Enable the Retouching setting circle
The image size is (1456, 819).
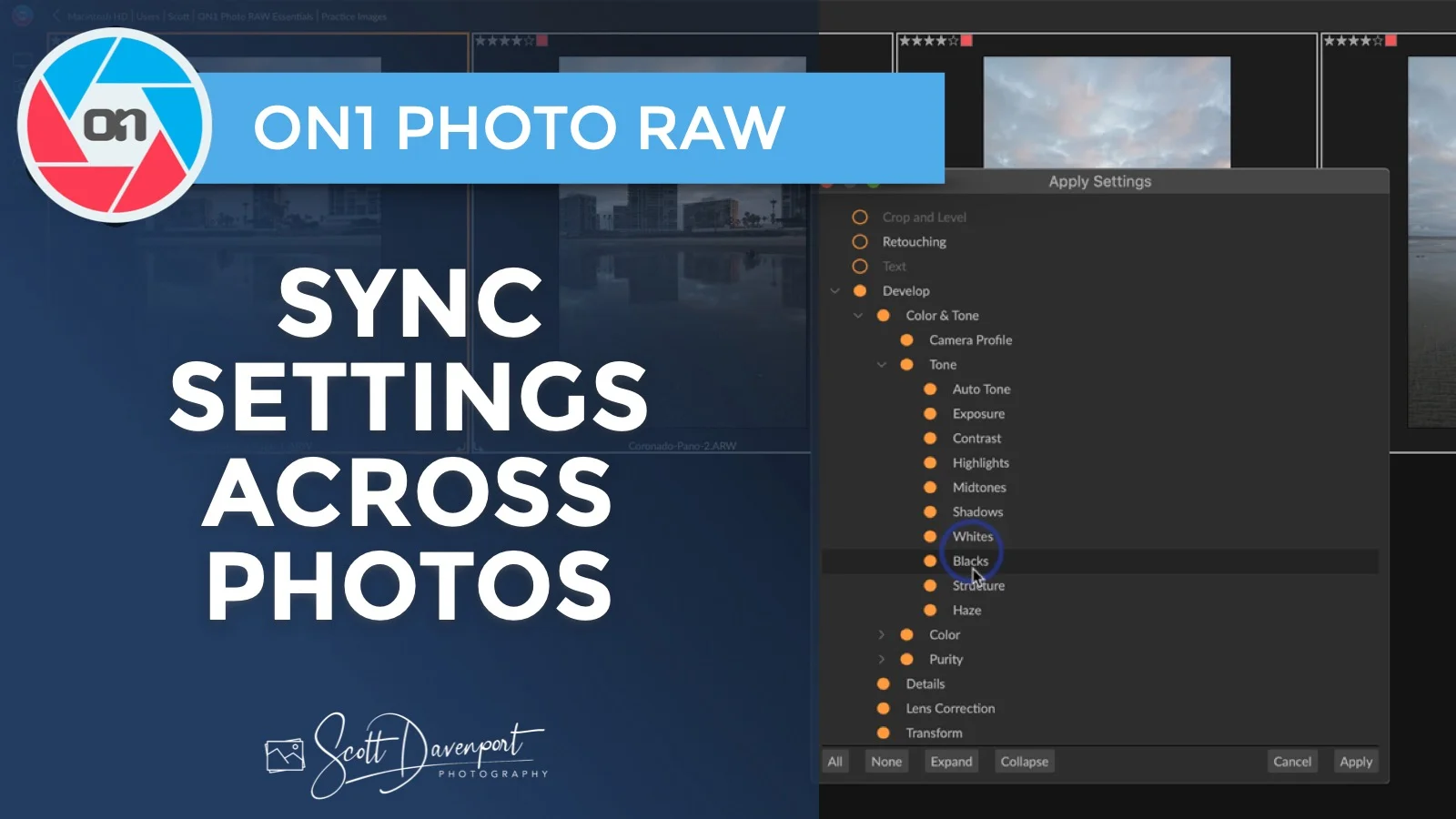[x=859, y=242]
